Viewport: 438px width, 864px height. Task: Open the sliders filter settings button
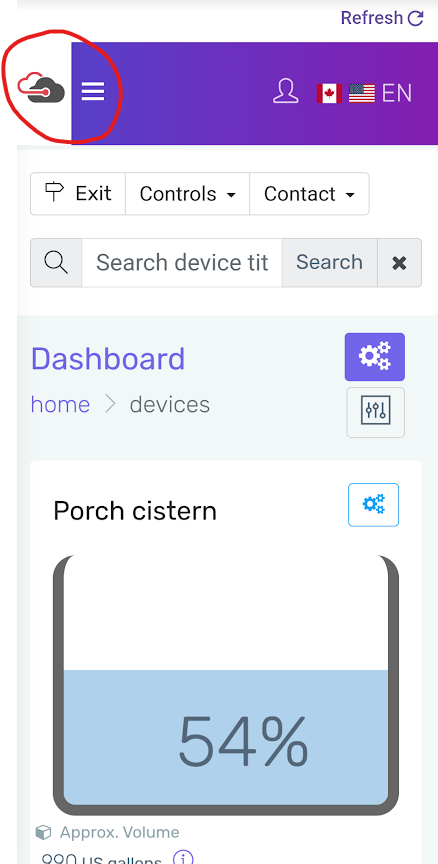[376, 412]
